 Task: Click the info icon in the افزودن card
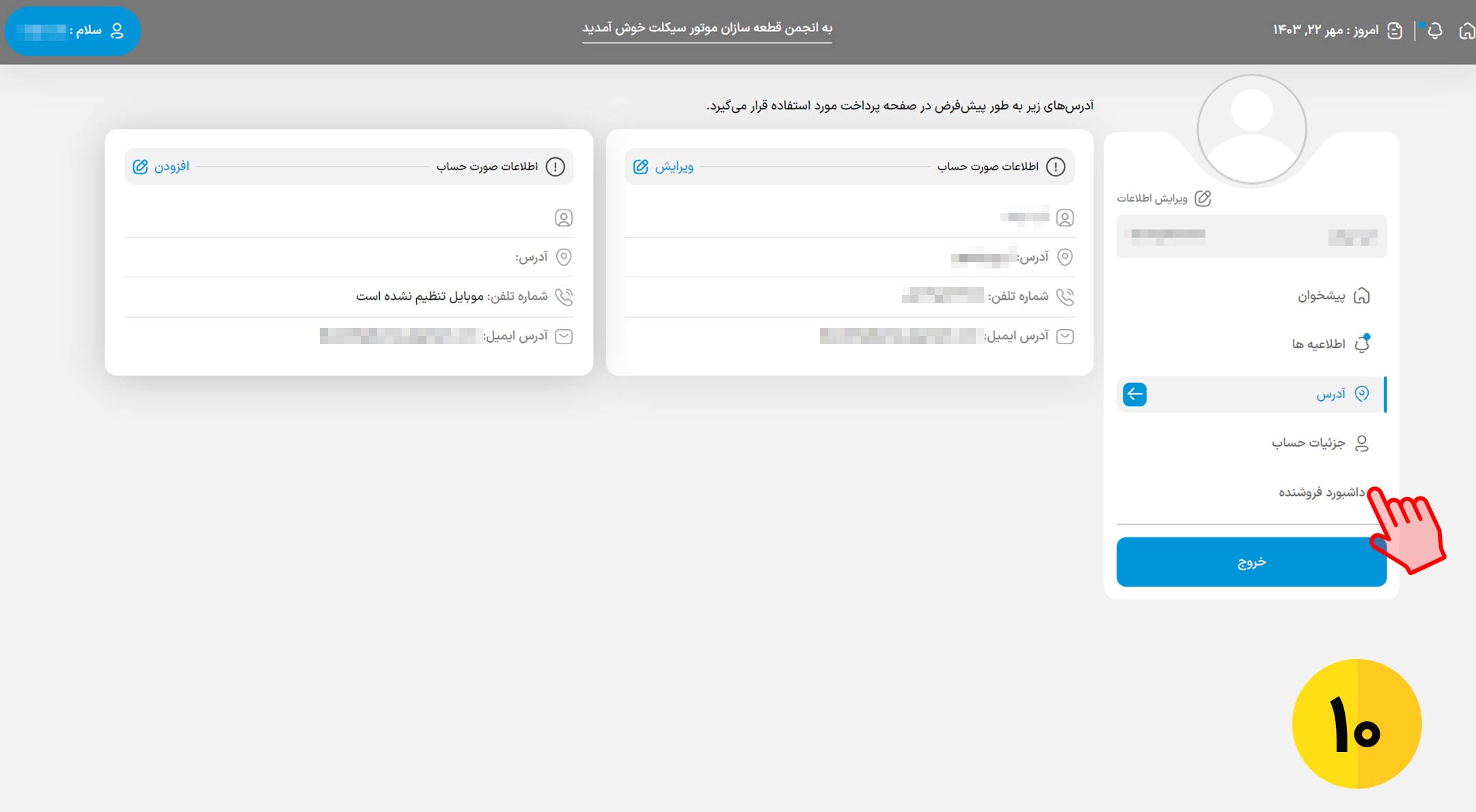555,167
